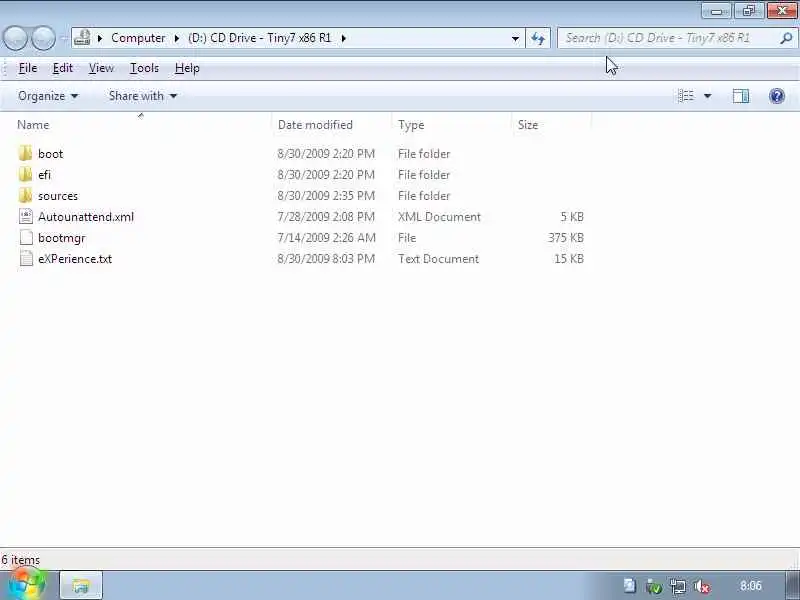The width and height of the screenshot is (800, 600).
Task: Open network tray icon
Action: click(678, 587)
